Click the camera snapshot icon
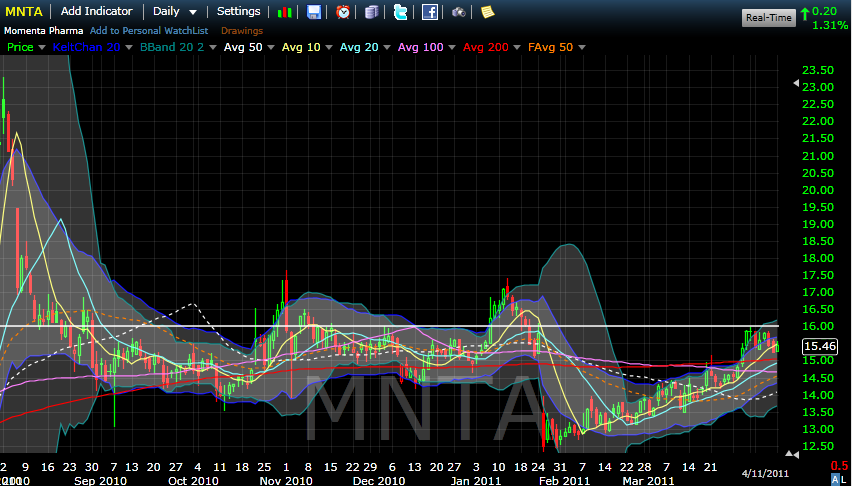This screenshot has width=852, height=486. click(x=459, y=12)
